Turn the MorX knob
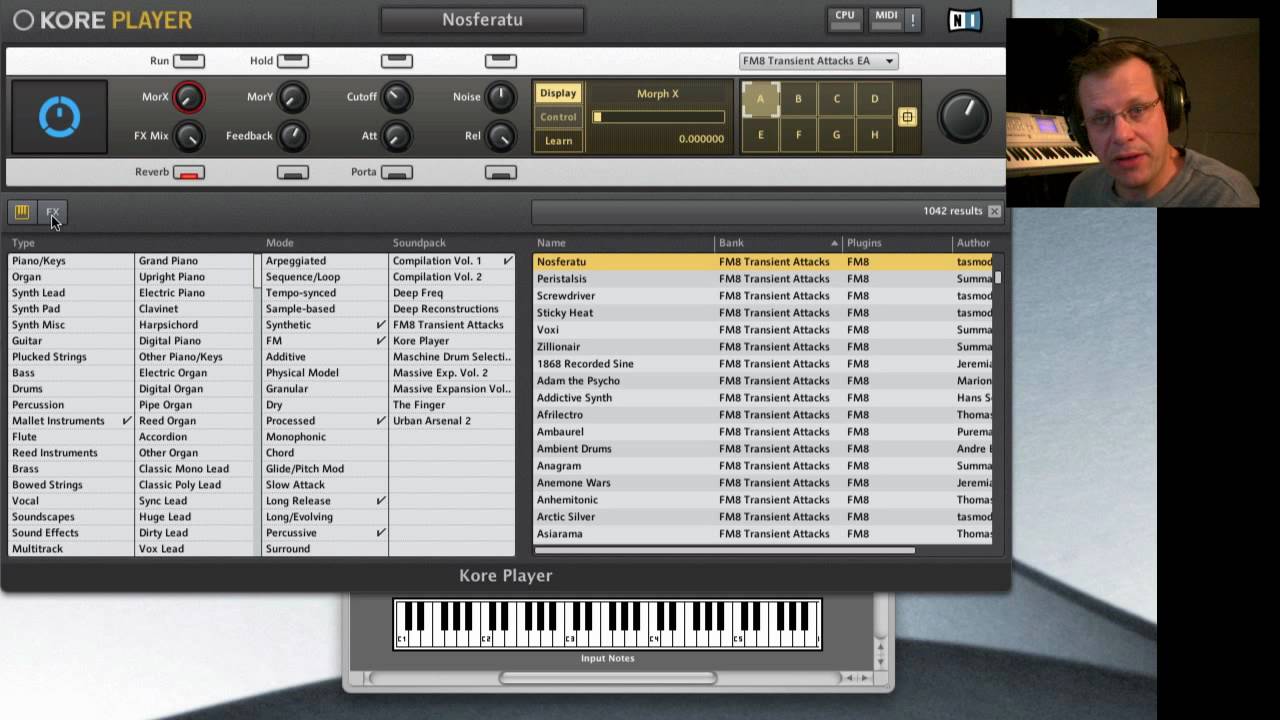Screen dimensions: 1280x720 click(x=188, y=97)
